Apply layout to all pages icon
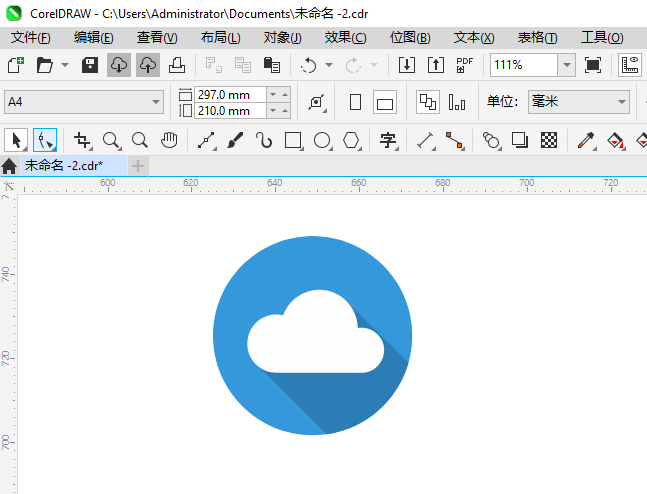 point(428,102)
